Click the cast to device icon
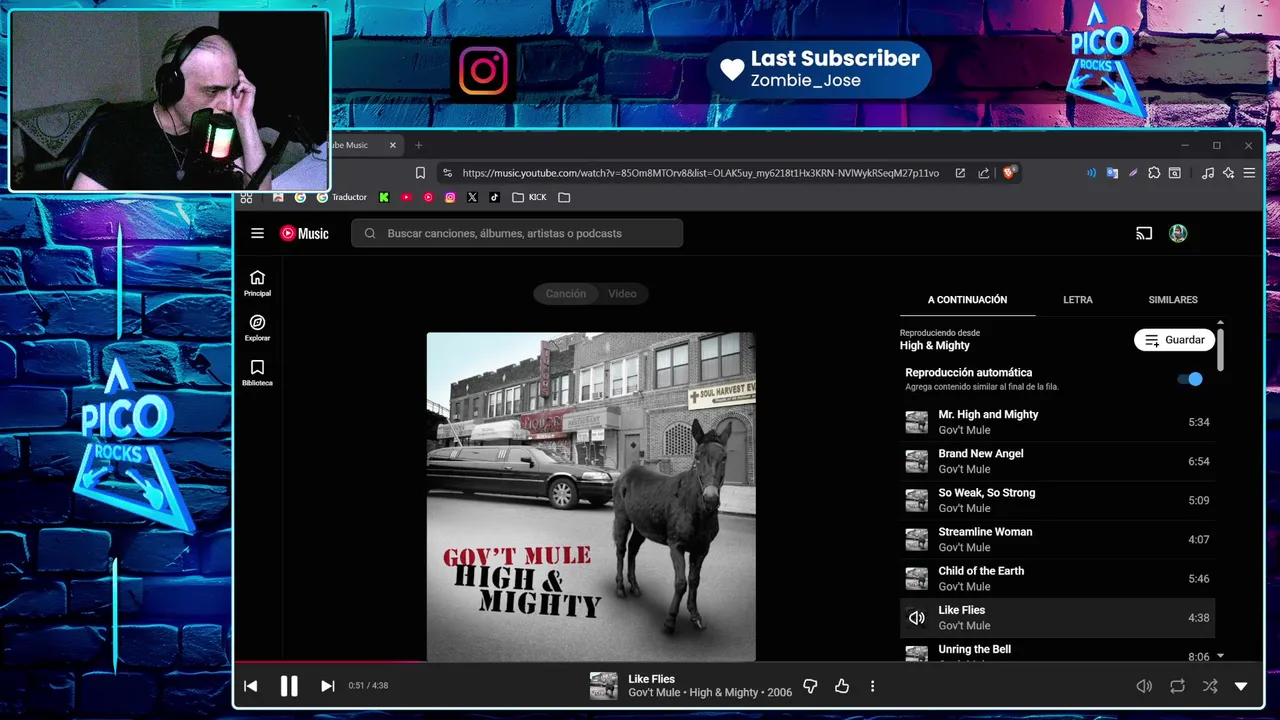 coord(1144,233)
